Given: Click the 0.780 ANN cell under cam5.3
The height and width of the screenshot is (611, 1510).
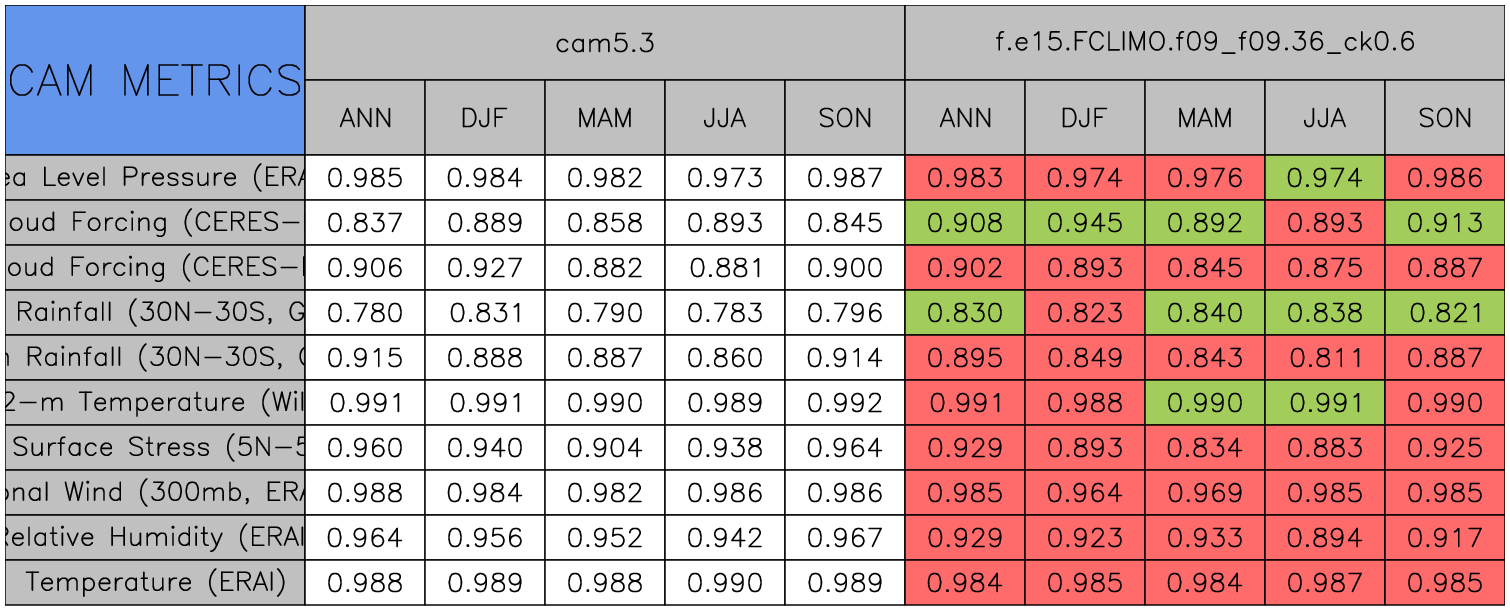Looking at the screenshot, I should pos(365,313).
